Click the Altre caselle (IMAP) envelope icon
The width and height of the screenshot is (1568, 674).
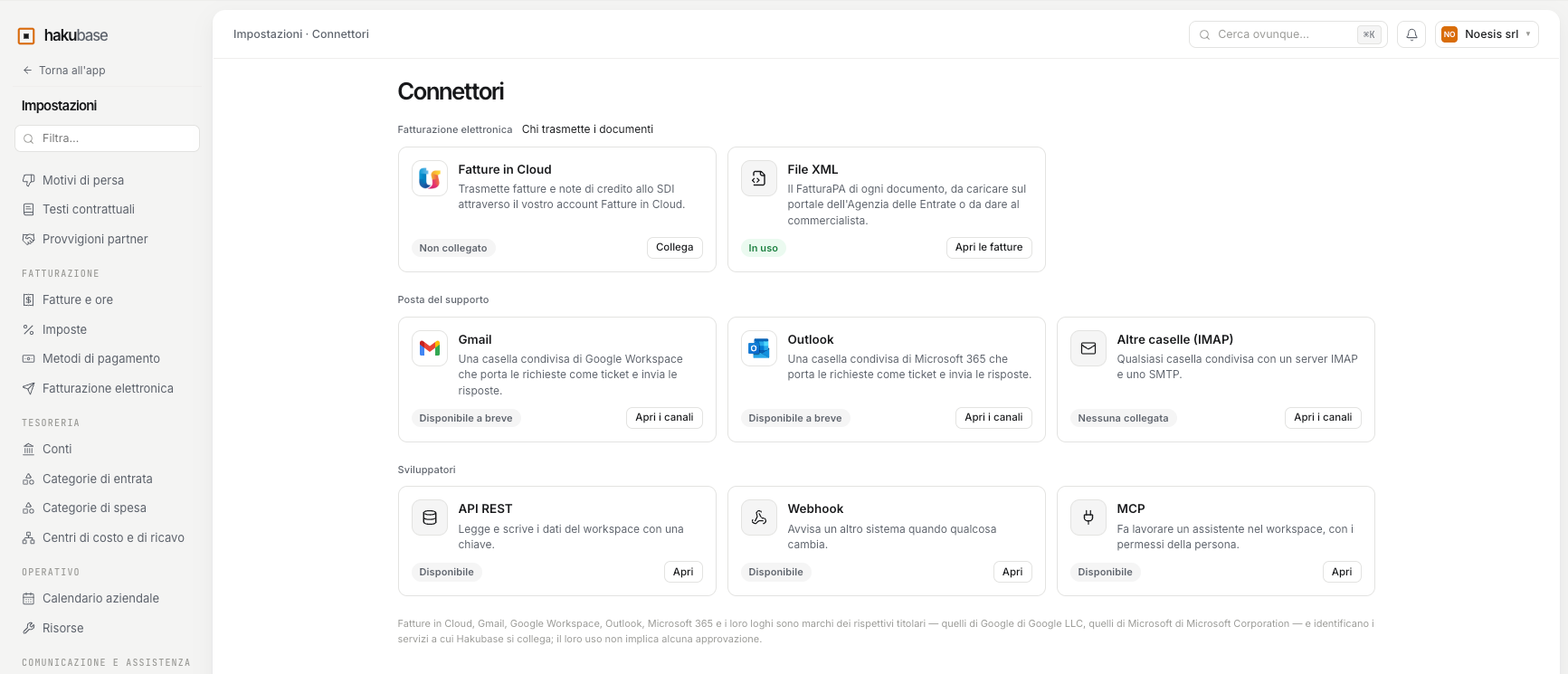pos(1088,348)
